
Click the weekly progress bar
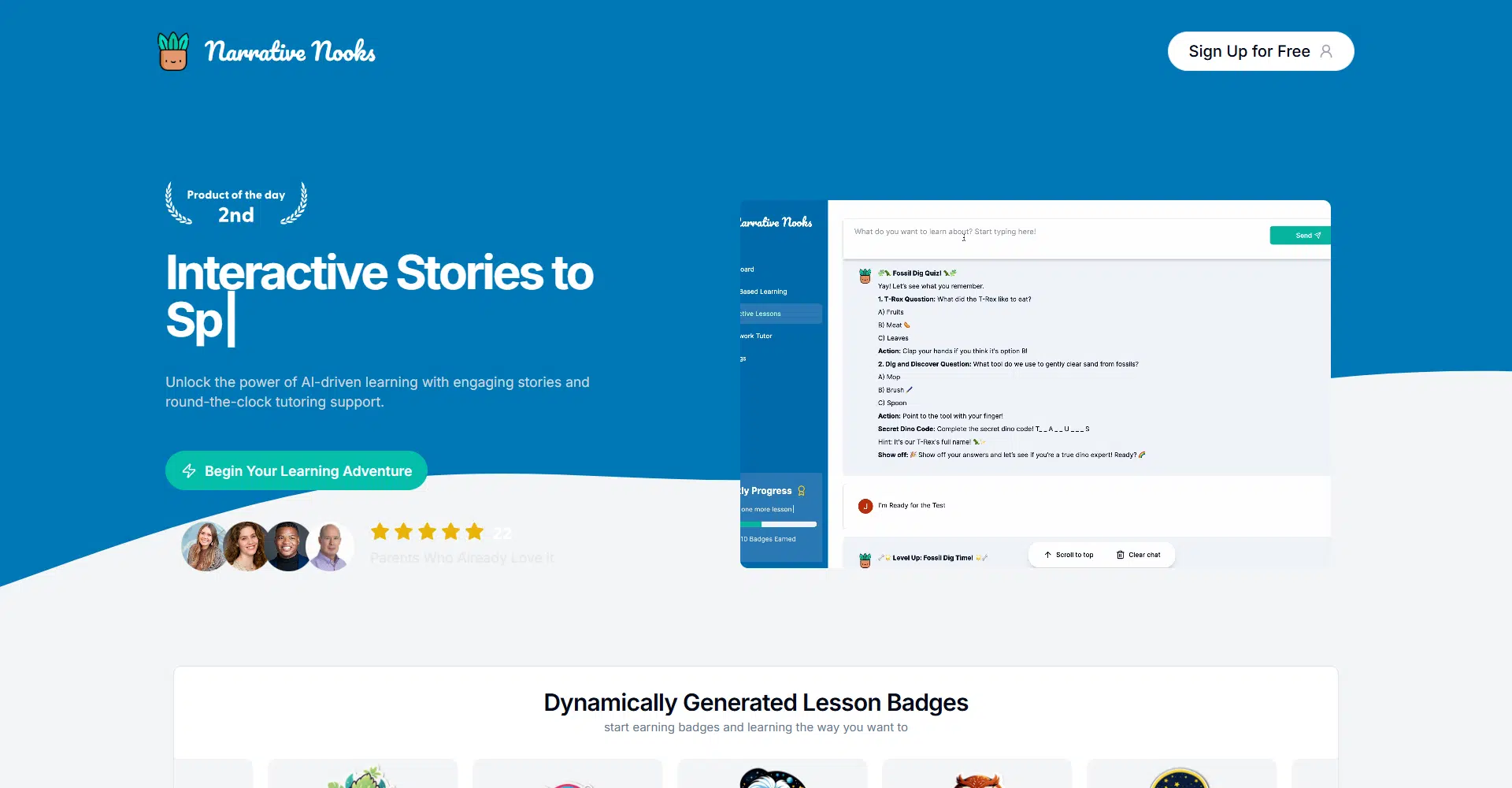click(779, 524)
